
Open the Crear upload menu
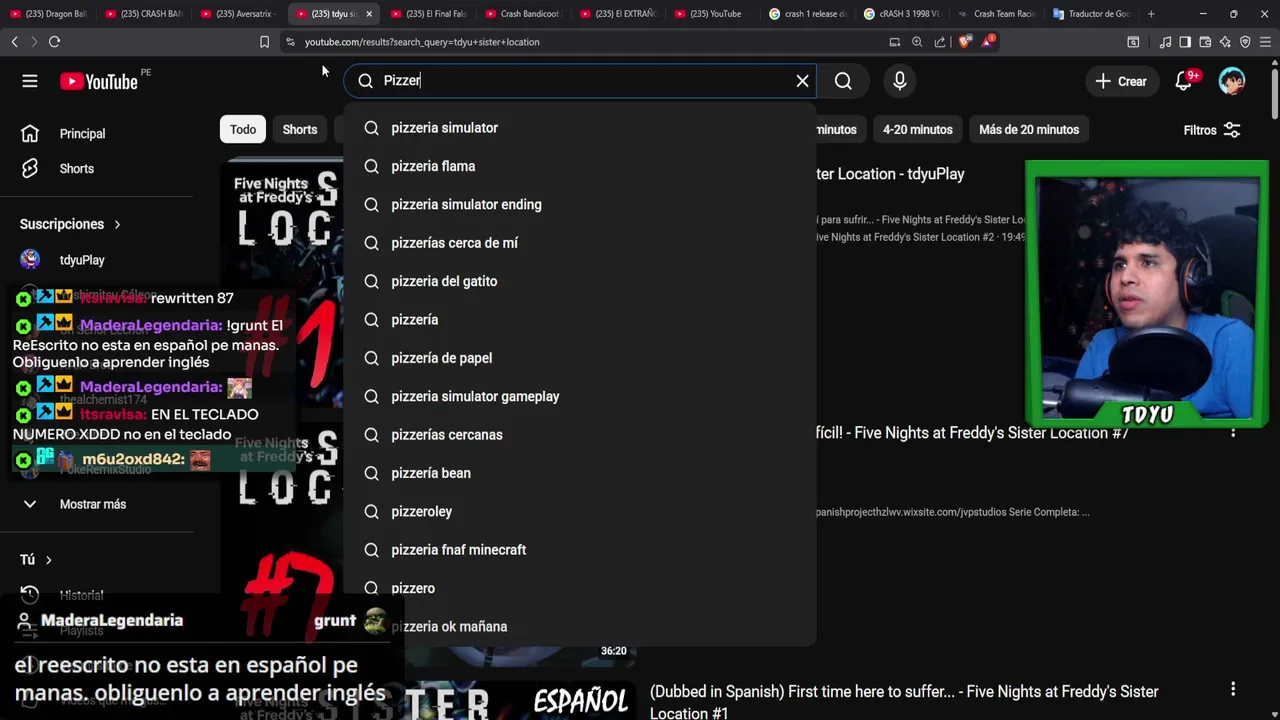(x=1121, y=81)
